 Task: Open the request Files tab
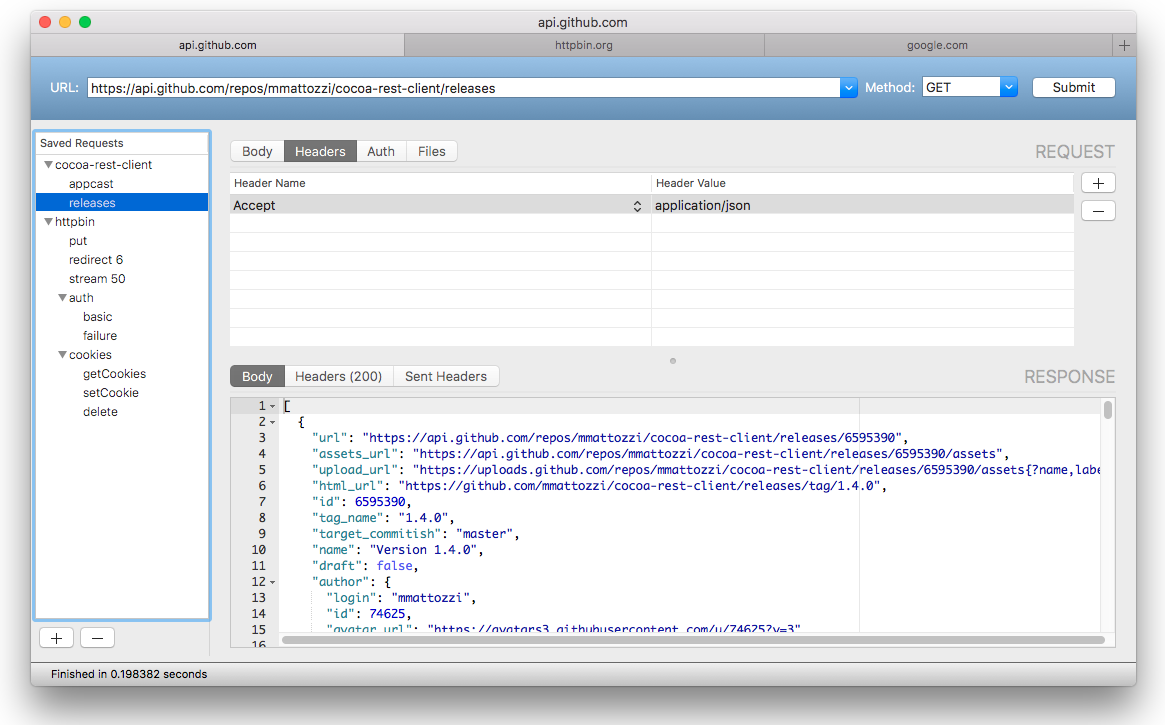(432, 152)
